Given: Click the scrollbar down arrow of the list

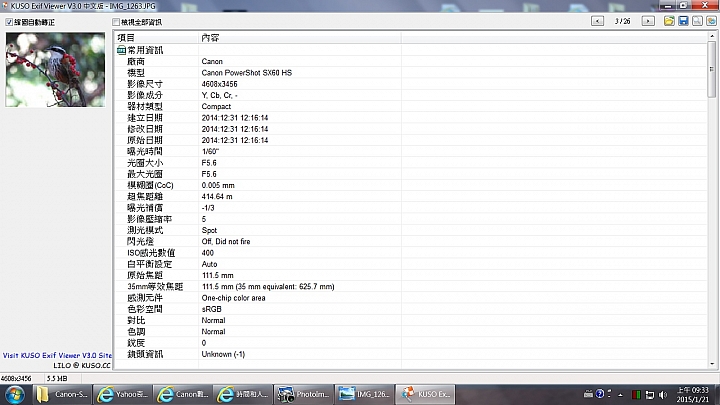Looking at the screenshot, I should [712, 364].
